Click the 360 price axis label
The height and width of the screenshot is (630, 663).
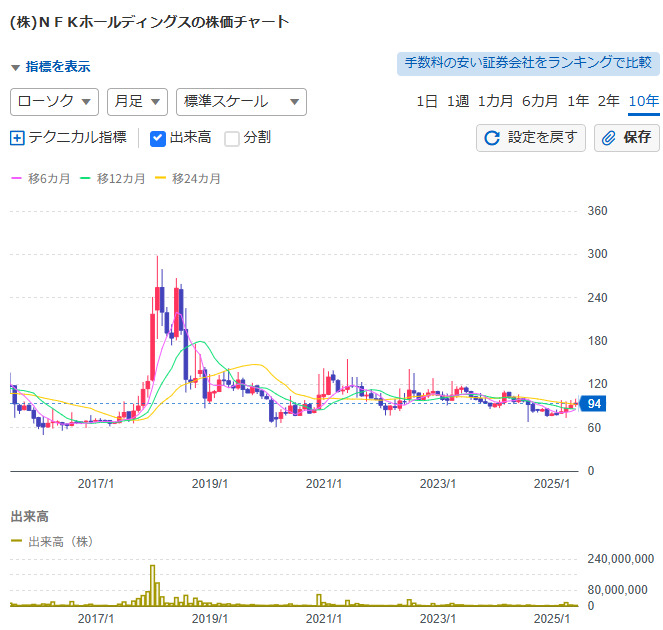pos(597,211)
